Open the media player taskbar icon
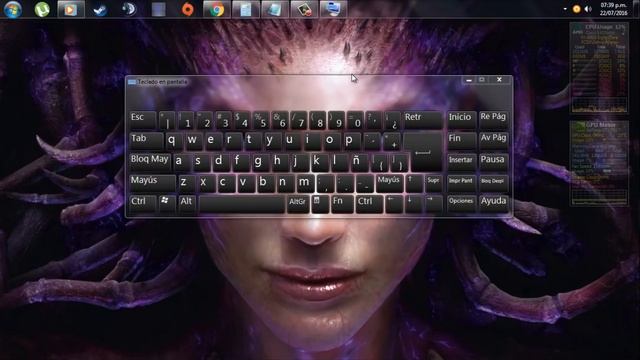The height and width of the screenshot is (360, 640). (x=71, y=9)
